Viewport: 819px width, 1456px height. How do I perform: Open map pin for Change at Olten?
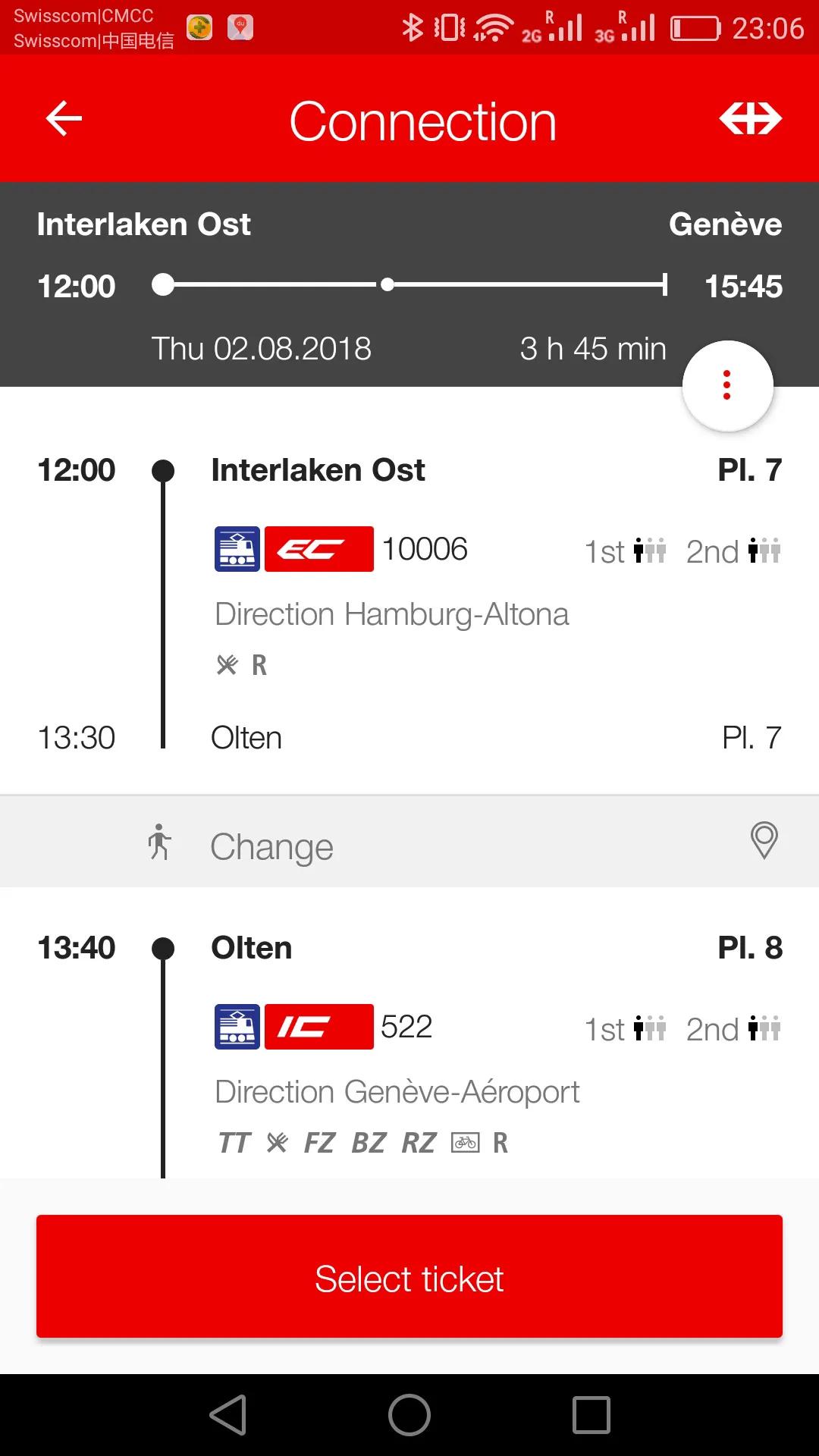point(764,841)
